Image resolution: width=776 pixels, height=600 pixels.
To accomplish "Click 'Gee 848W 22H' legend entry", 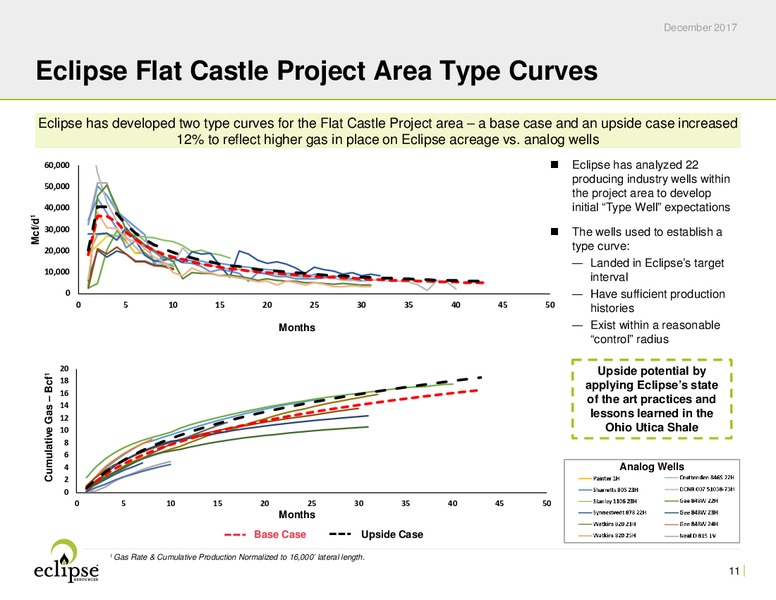I will (x=699, y=500).
